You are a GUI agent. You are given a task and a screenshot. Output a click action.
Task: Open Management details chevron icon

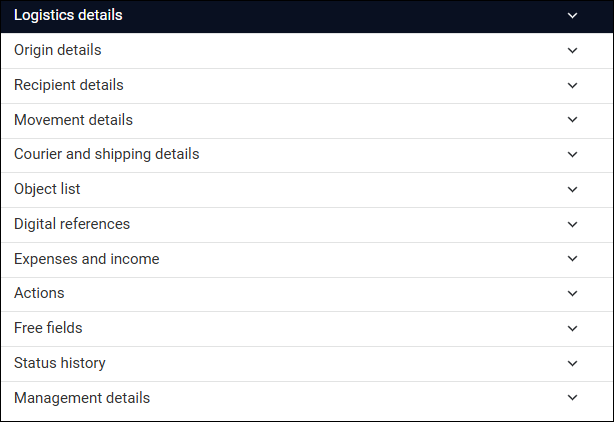click(572, 398)
